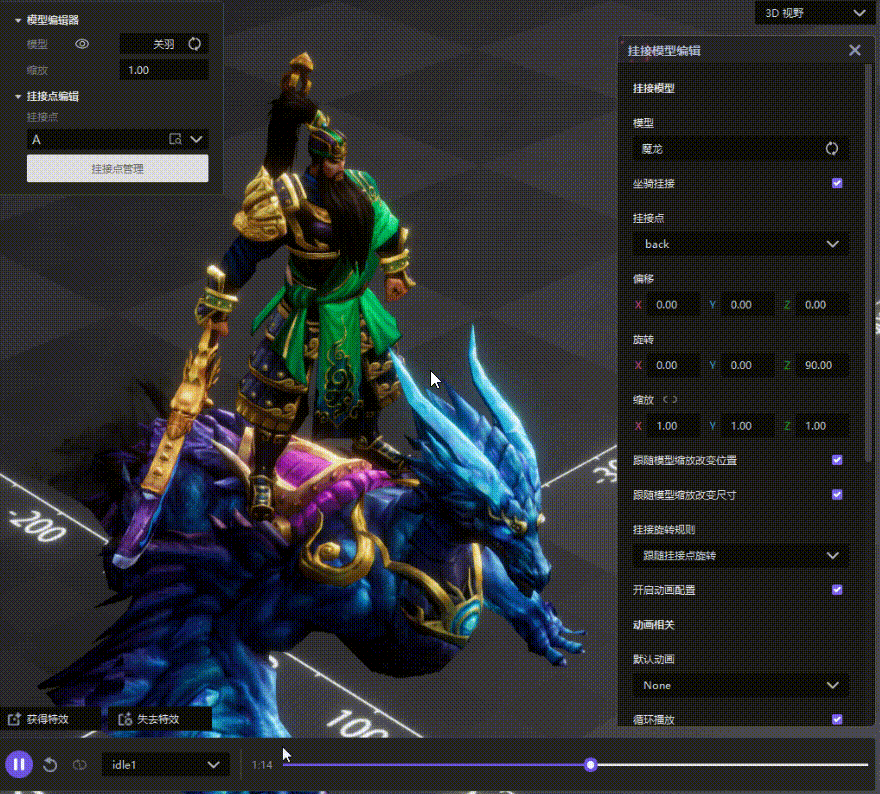Click the locate icon in attach point A field

coord(175,139)
